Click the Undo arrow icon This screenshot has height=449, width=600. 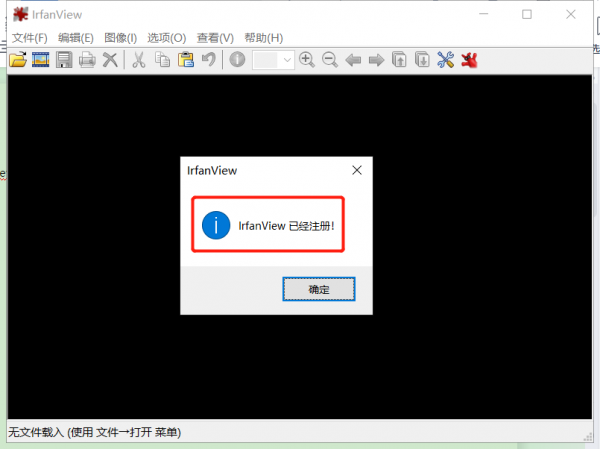click(x=209, y=60)
